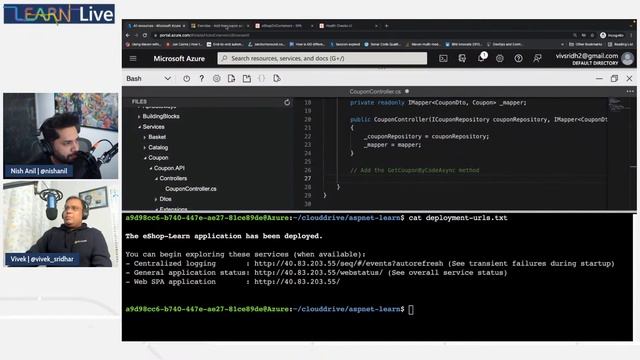Click the Cloud Shell web preview icon
This screenshot has height=360, width=640.
277,78
